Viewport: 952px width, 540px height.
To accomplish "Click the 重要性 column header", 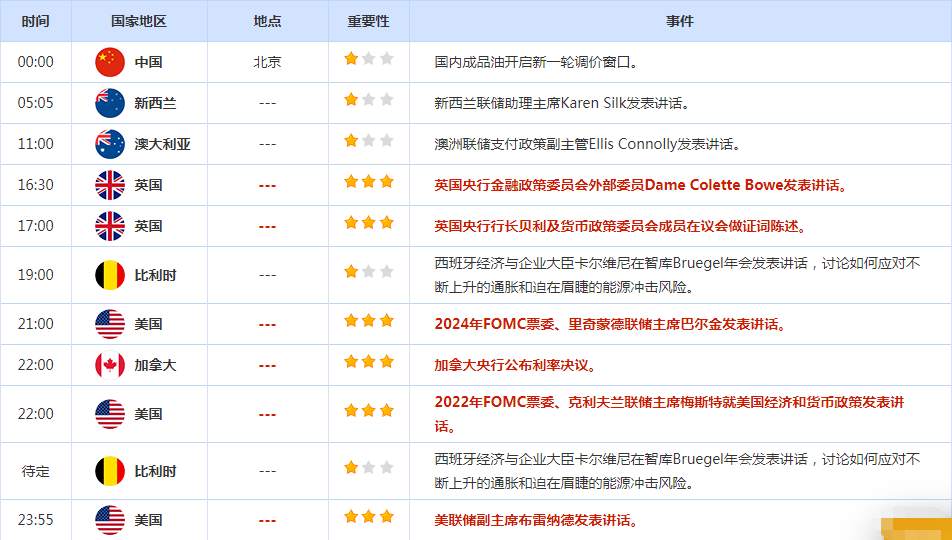I will click(369, 21).
